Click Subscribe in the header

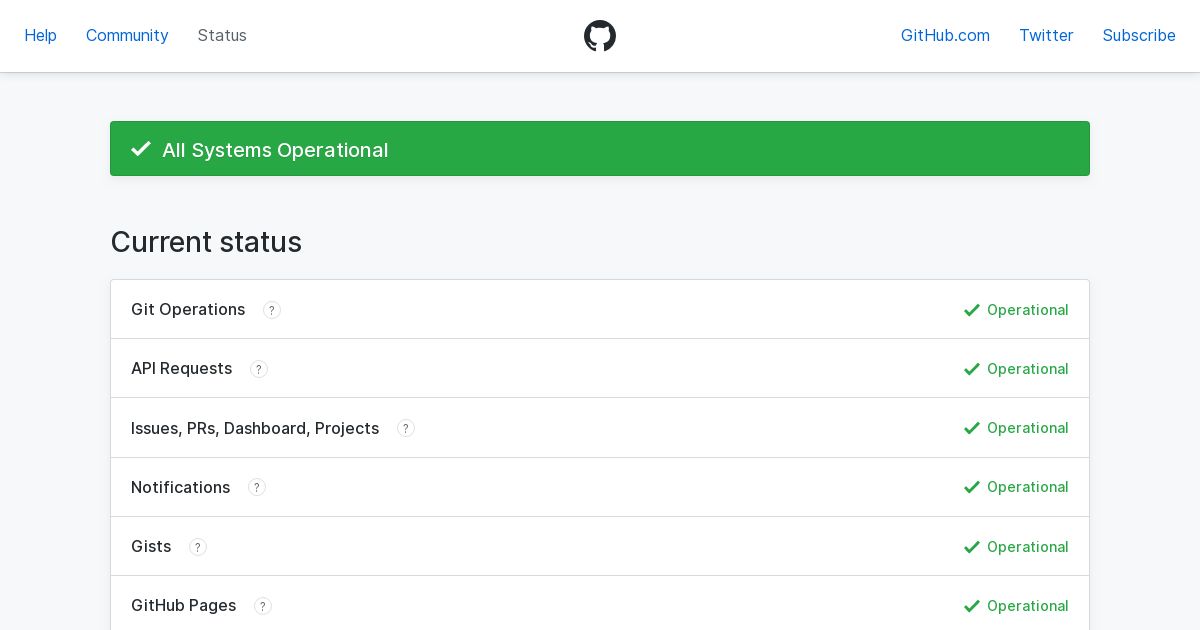click(x=1139, y=35)
